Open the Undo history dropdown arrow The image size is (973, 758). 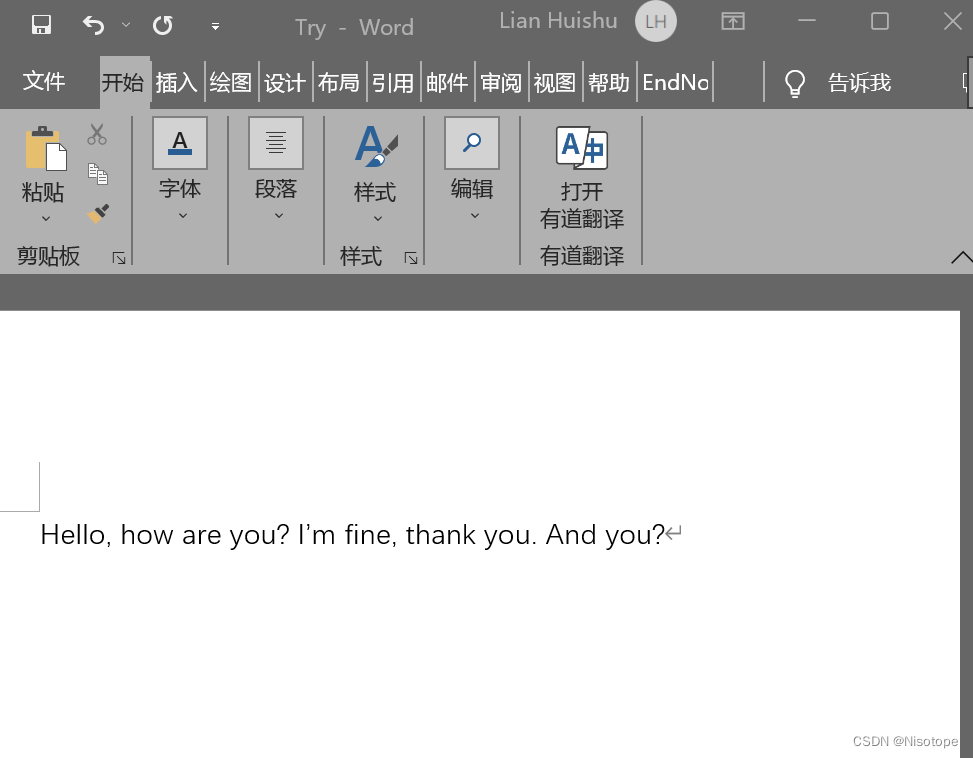pos(126,25)
